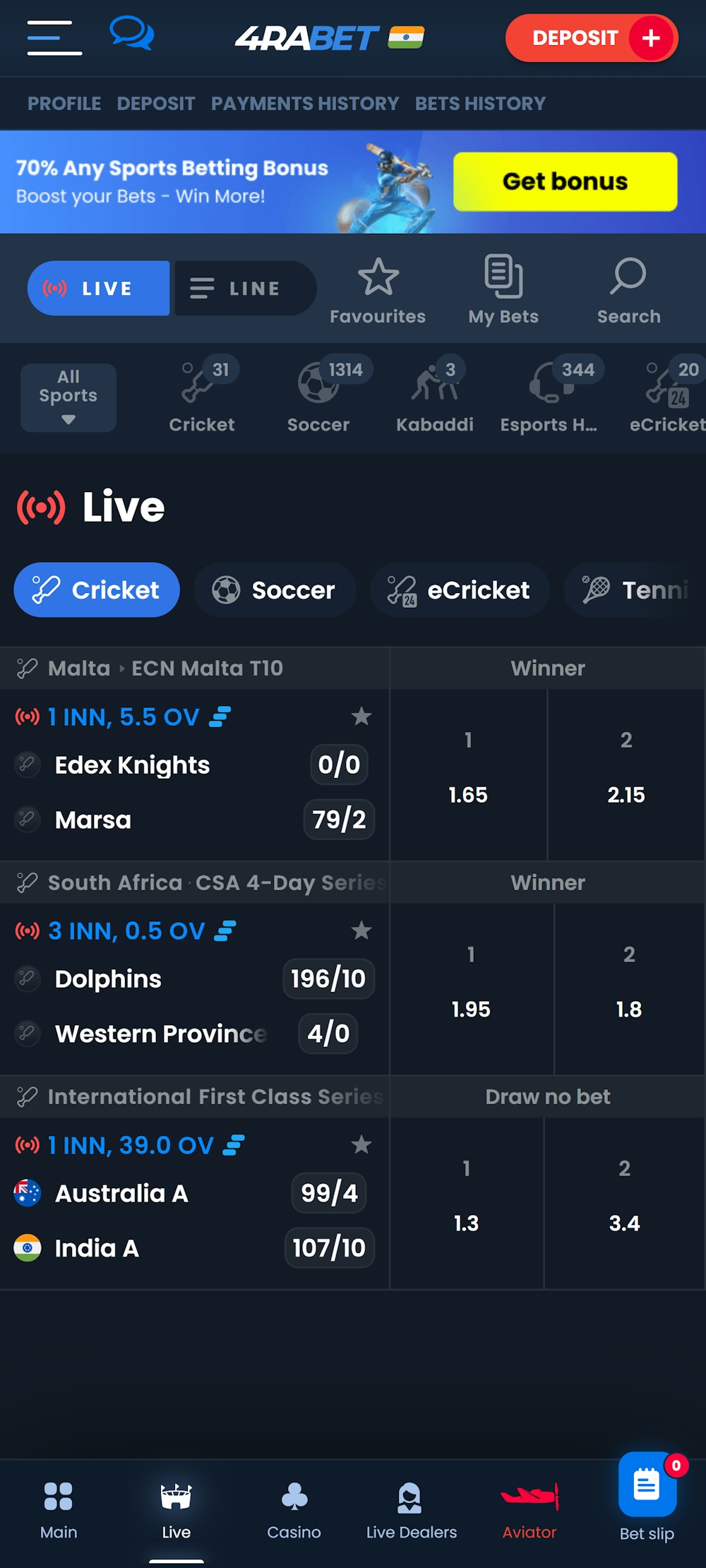
Task: Switch to LINE mode
Action: (x=244, y=288)
